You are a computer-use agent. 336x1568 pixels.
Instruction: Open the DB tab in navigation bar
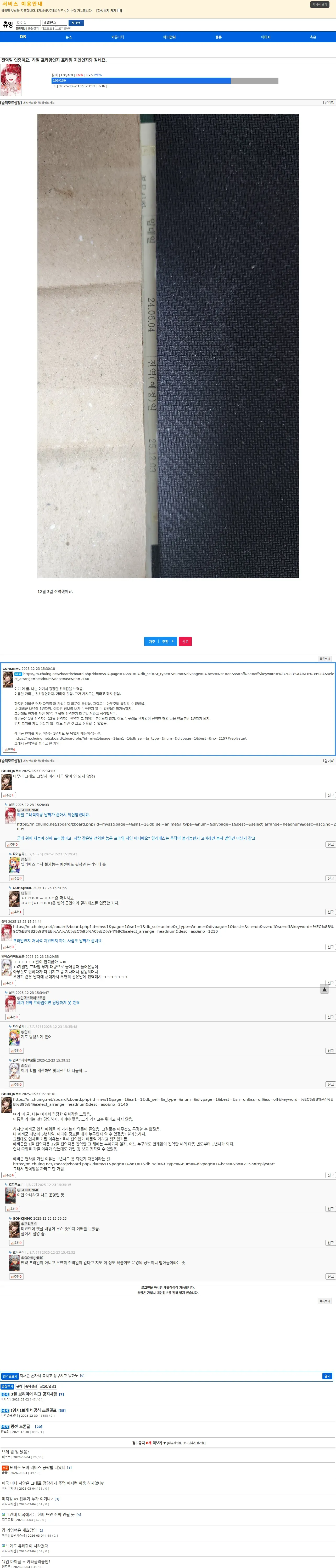pyautogui.click(x=23, y=37)
